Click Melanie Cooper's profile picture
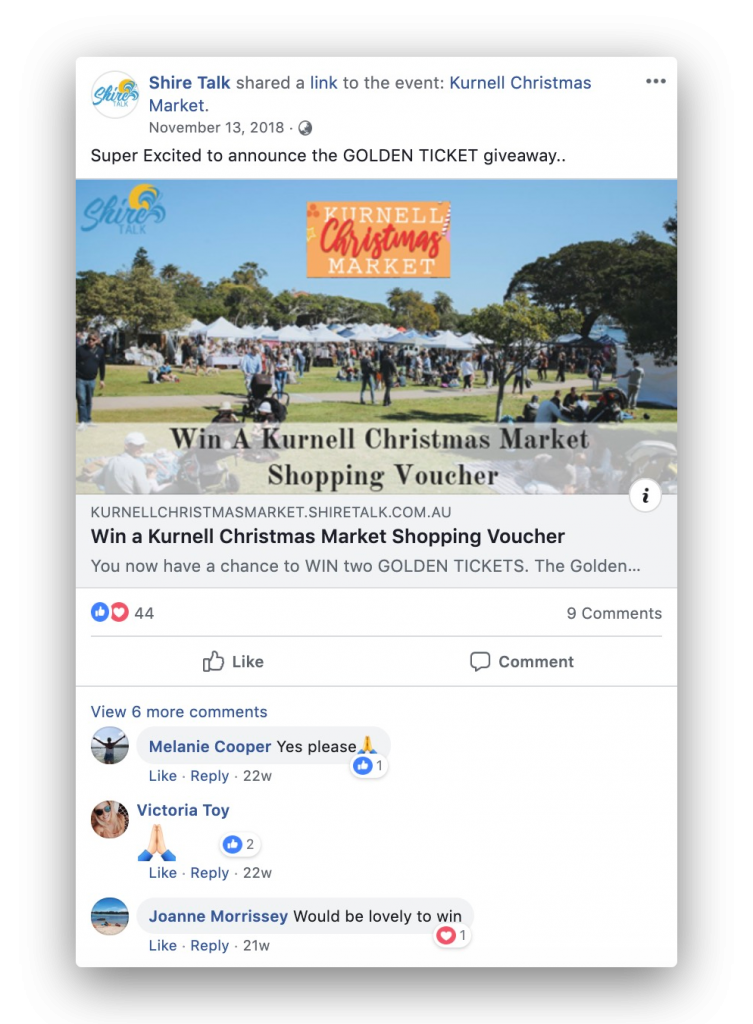 click(110, 745)
